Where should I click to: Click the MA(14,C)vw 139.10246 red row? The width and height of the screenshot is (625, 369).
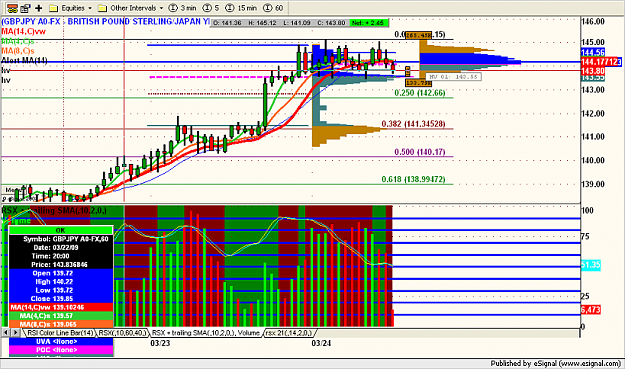click(x=61, y=307)
